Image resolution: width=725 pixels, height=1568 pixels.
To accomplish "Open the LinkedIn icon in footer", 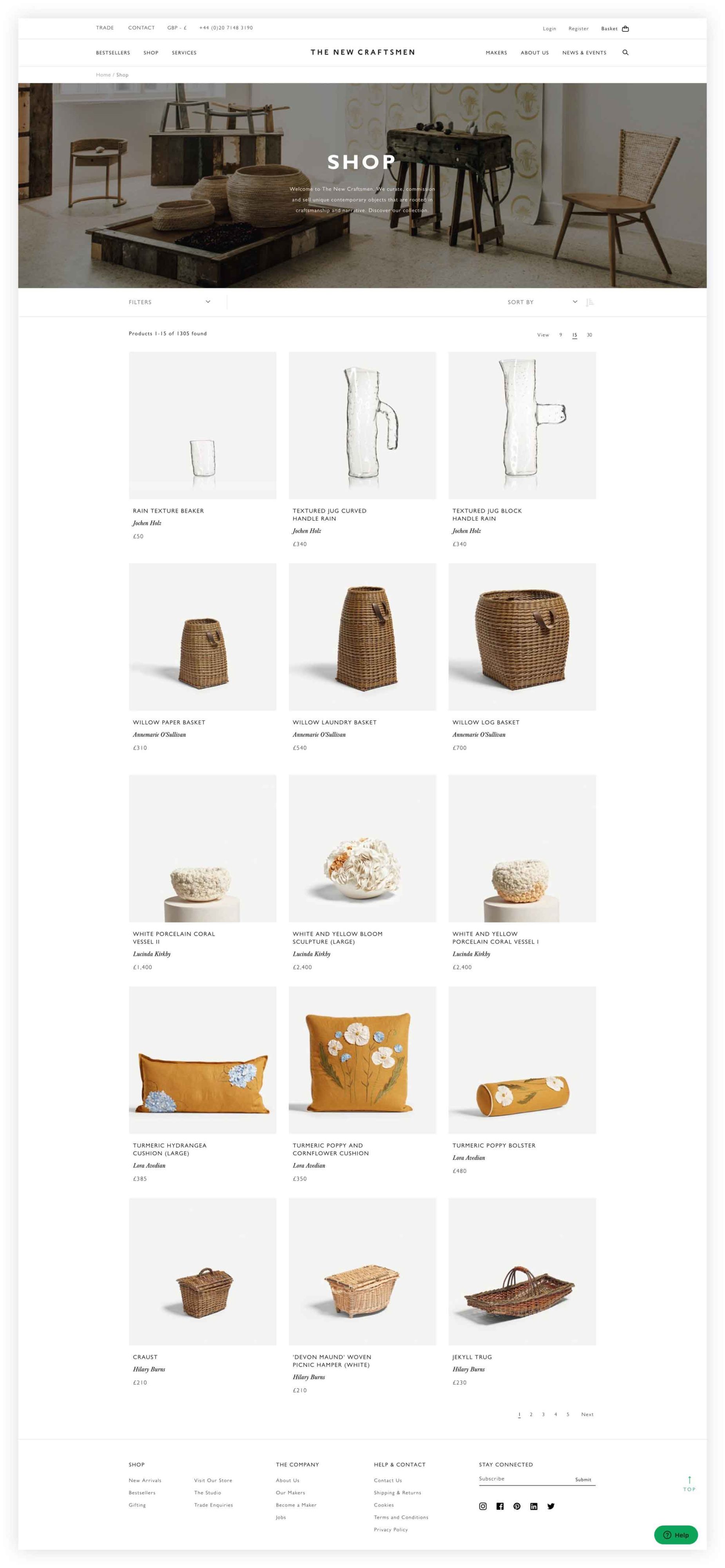I will tap(534, 1506).
